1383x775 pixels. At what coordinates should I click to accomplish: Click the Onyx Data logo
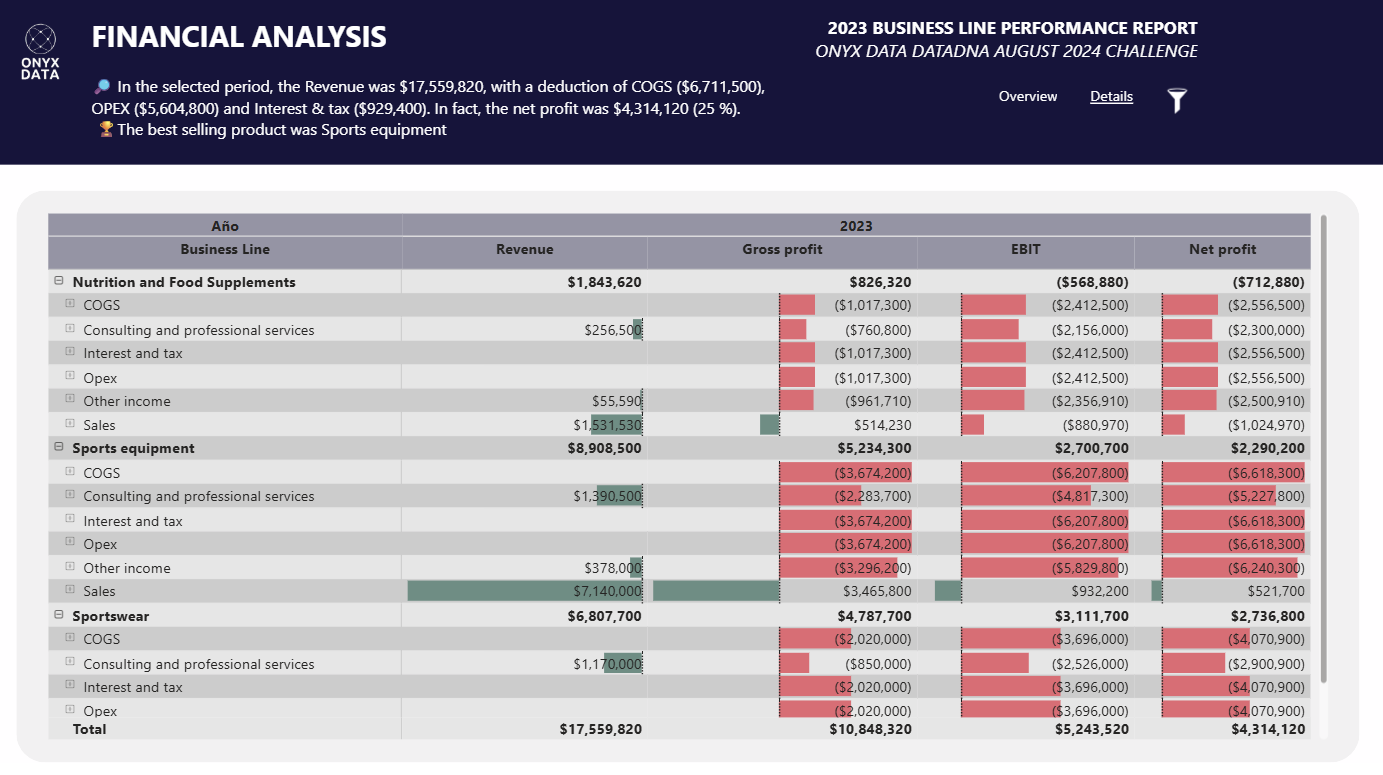[40, 52]
